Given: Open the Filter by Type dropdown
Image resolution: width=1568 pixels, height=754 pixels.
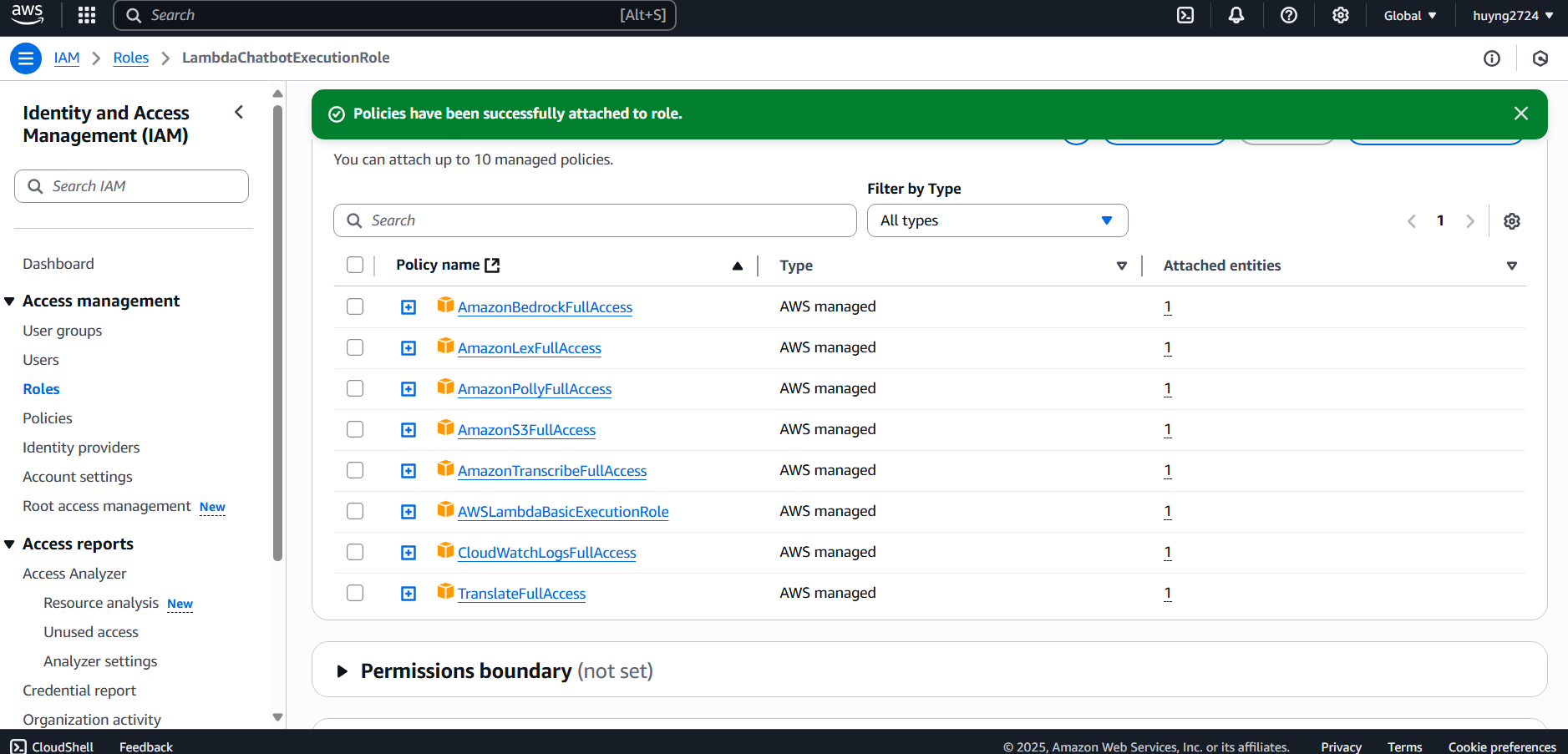Looking at the screenshot, I should click(997, 220).
